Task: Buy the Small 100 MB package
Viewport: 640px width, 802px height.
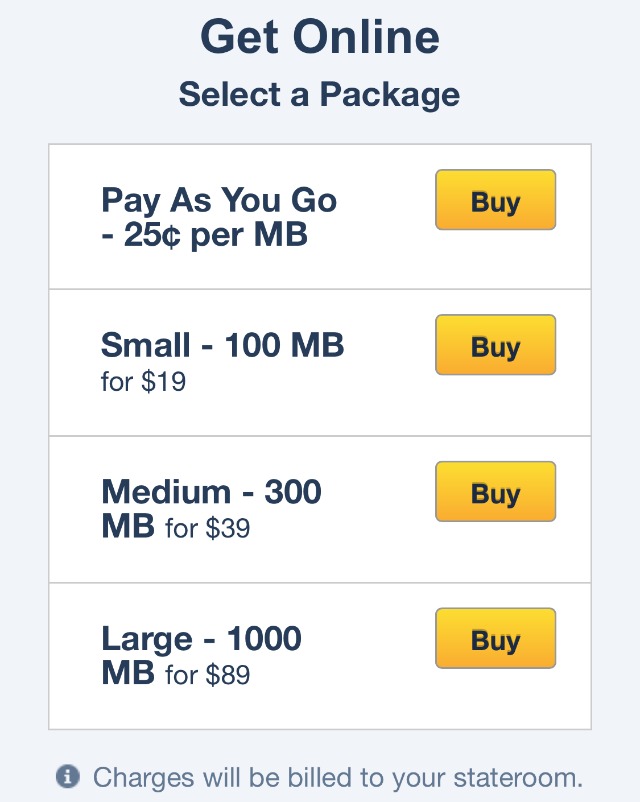Action: 495,345
